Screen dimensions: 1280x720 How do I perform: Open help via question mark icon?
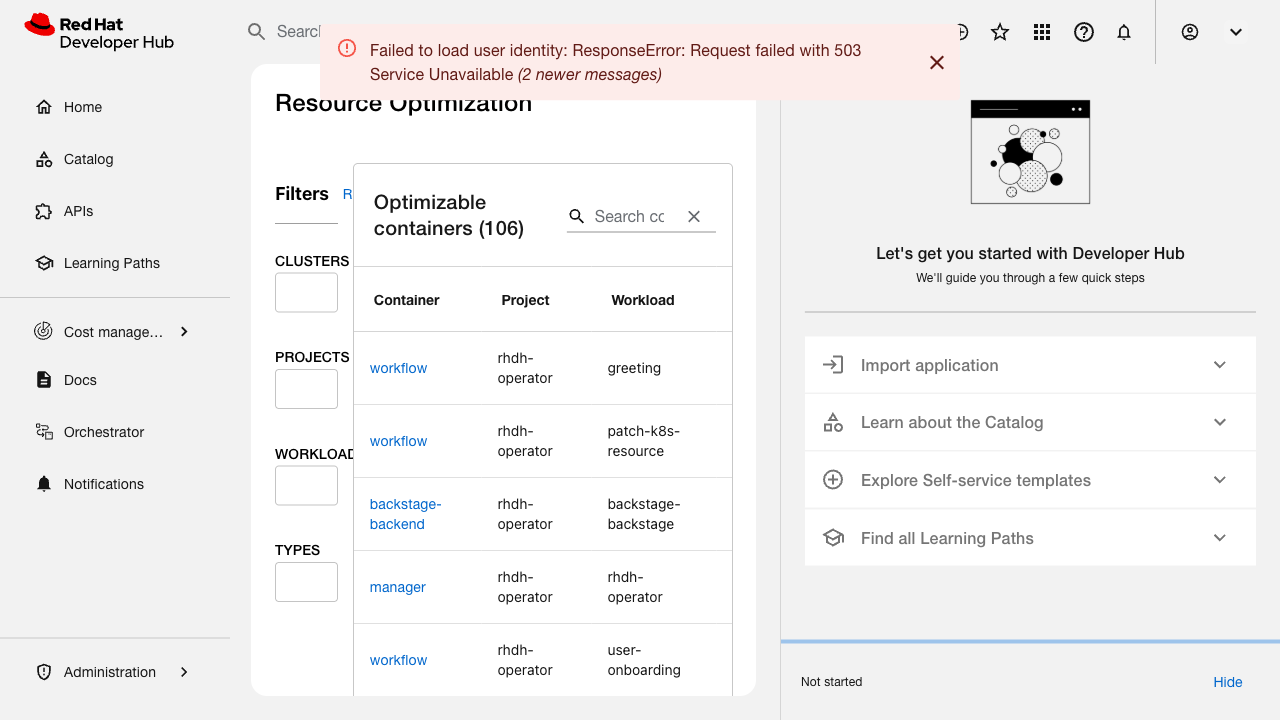coord(1084,32)
